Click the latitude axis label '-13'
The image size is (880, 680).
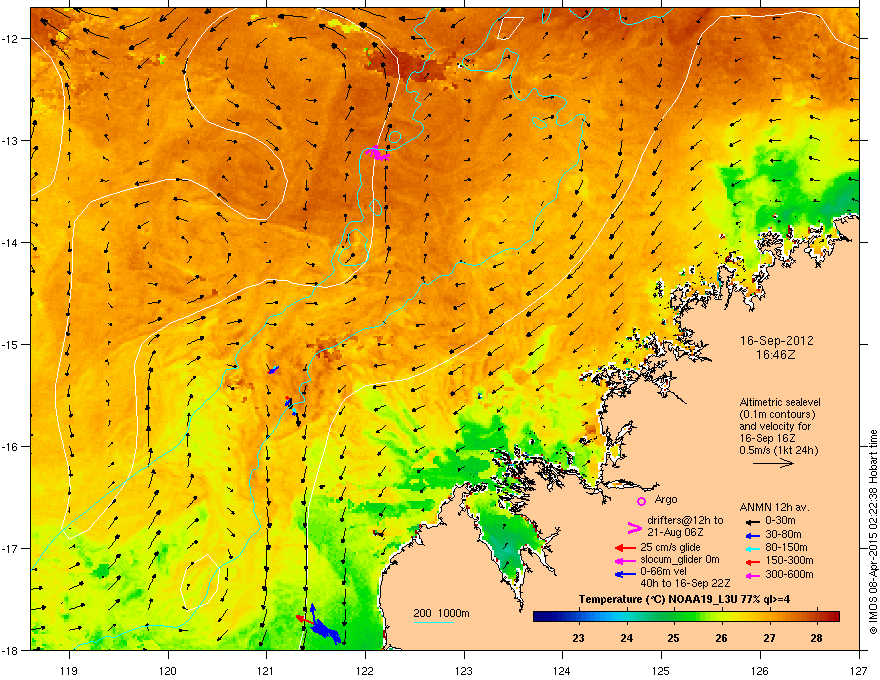[x=10, y=141]
